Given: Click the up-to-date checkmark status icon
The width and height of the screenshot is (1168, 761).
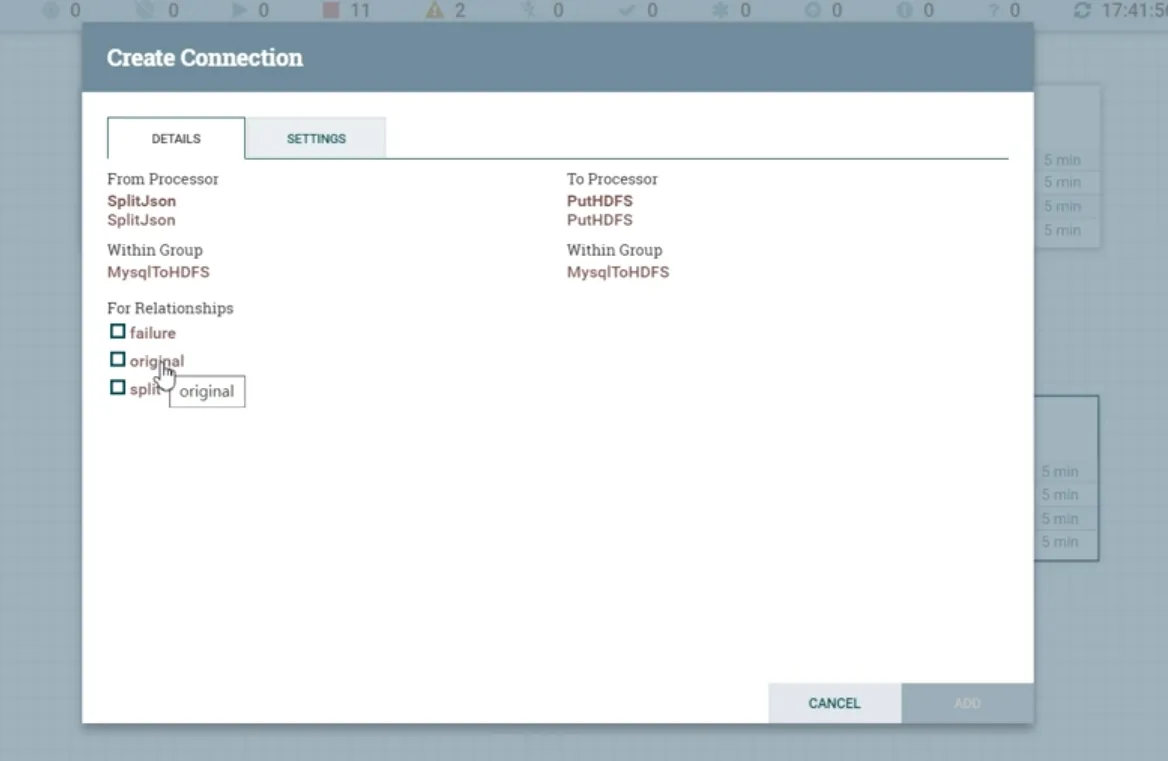Looking at the screenshot, I should click(627, 10).
